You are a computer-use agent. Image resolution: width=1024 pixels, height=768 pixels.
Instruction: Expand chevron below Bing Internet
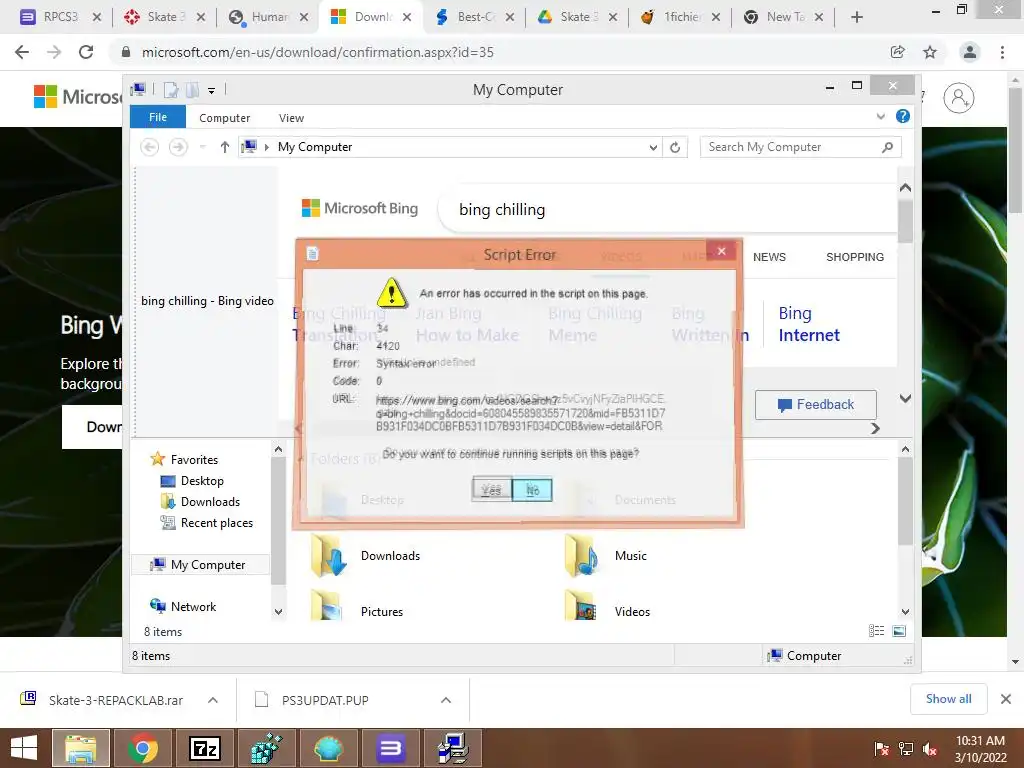tap(905, 398)
